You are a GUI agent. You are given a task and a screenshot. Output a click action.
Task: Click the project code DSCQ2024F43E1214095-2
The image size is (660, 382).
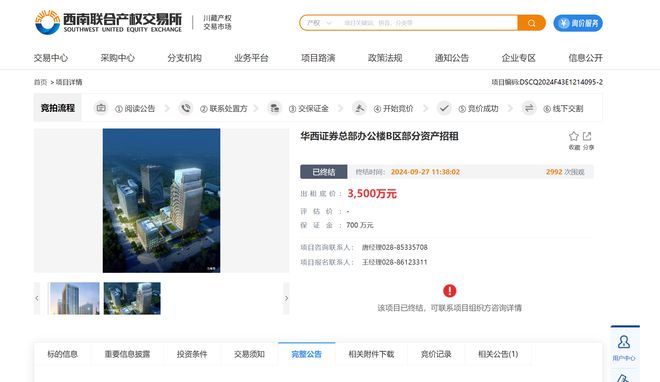click(x=561, y=82)
